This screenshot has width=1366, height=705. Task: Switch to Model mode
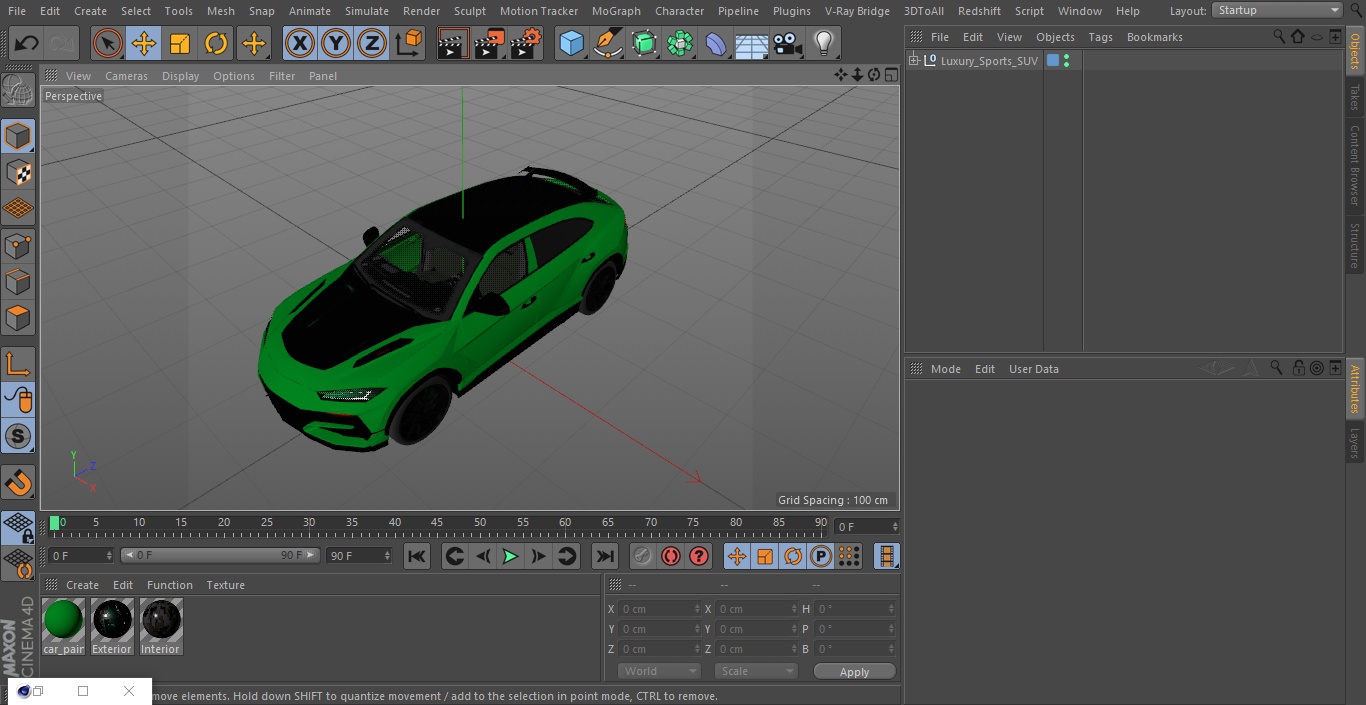[x=18, y=136]
